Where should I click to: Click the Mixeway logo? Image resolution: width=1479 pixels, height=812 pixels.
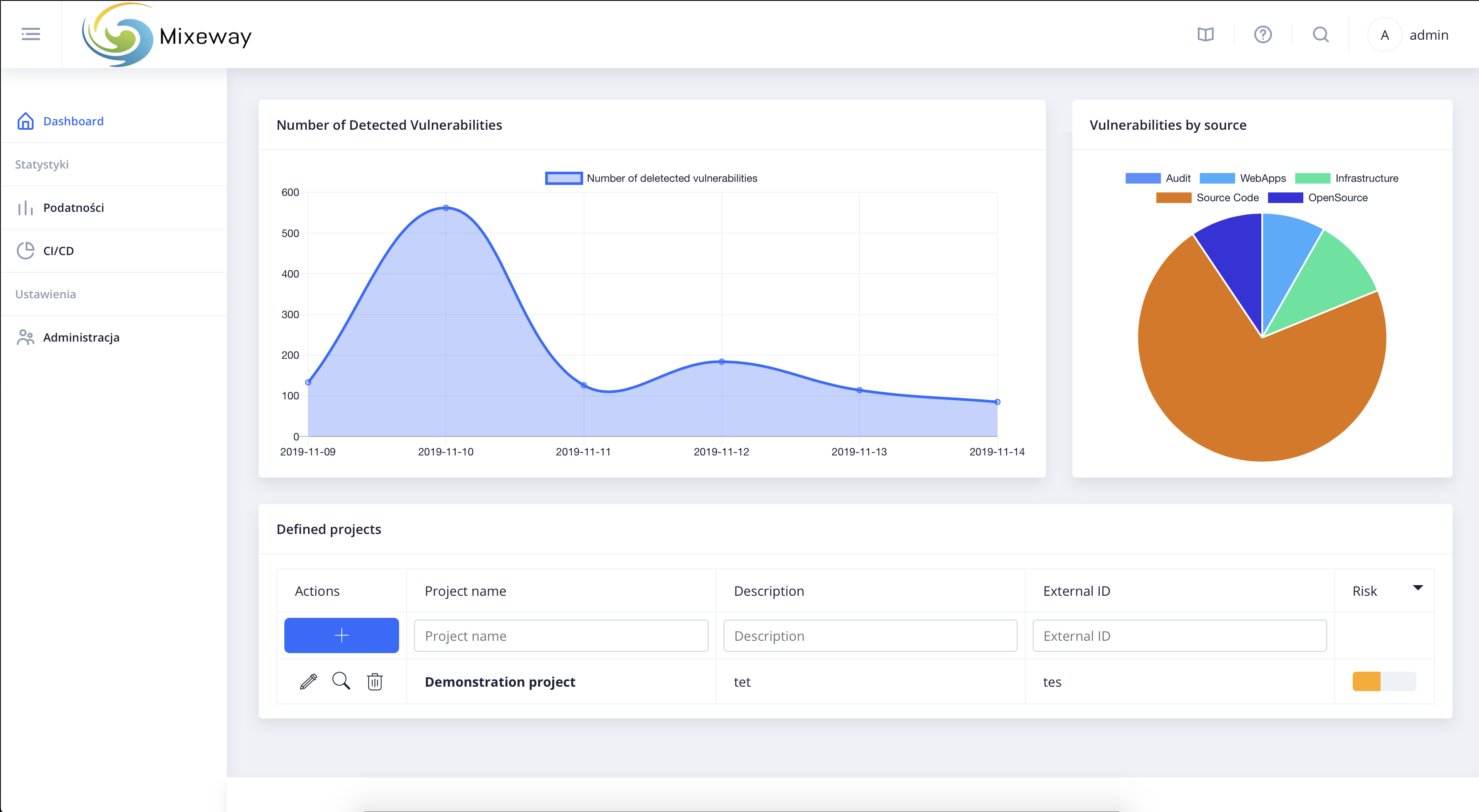click(166, 35)
